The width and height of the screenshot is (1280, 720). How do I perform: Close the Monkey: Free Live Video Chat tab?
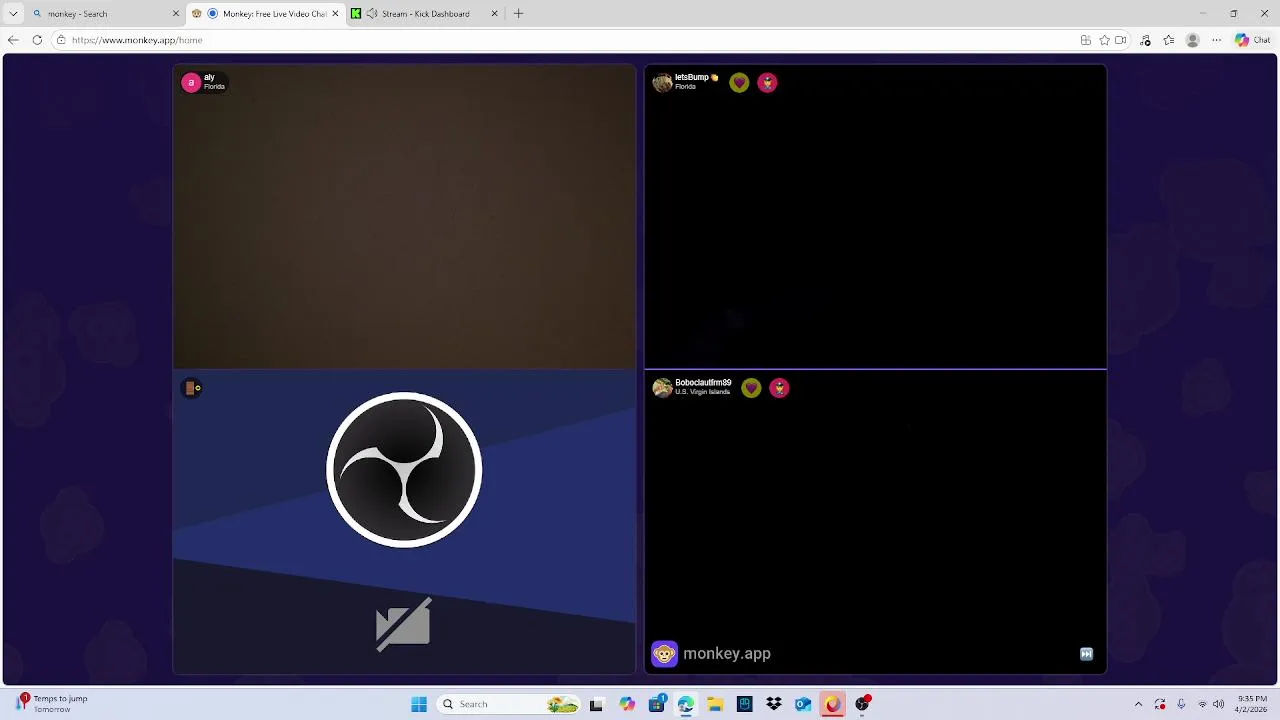click(335, 14)
